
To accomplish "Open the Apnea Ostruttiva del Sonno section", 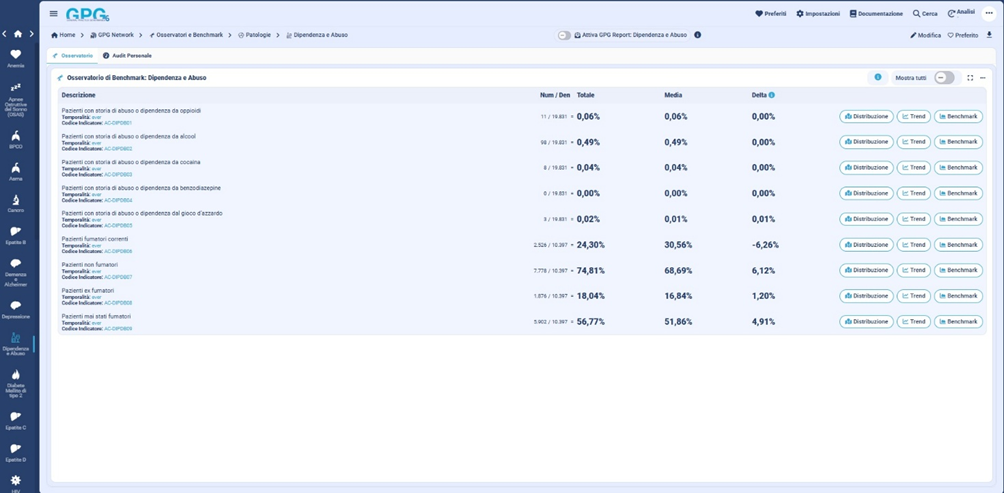I will 16,99.
